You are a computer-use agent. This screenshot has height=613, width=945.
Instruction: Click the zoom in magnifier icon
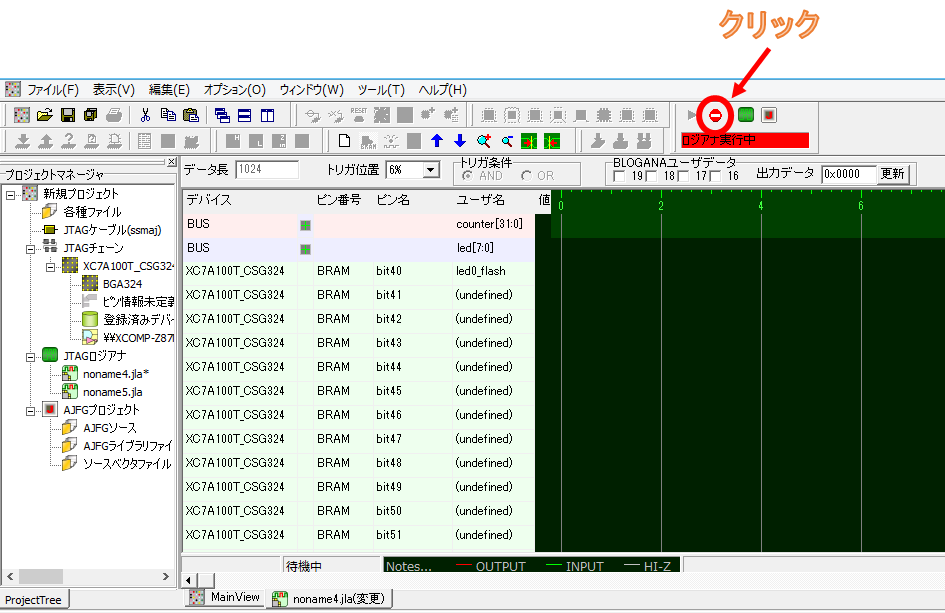[484, 141]
